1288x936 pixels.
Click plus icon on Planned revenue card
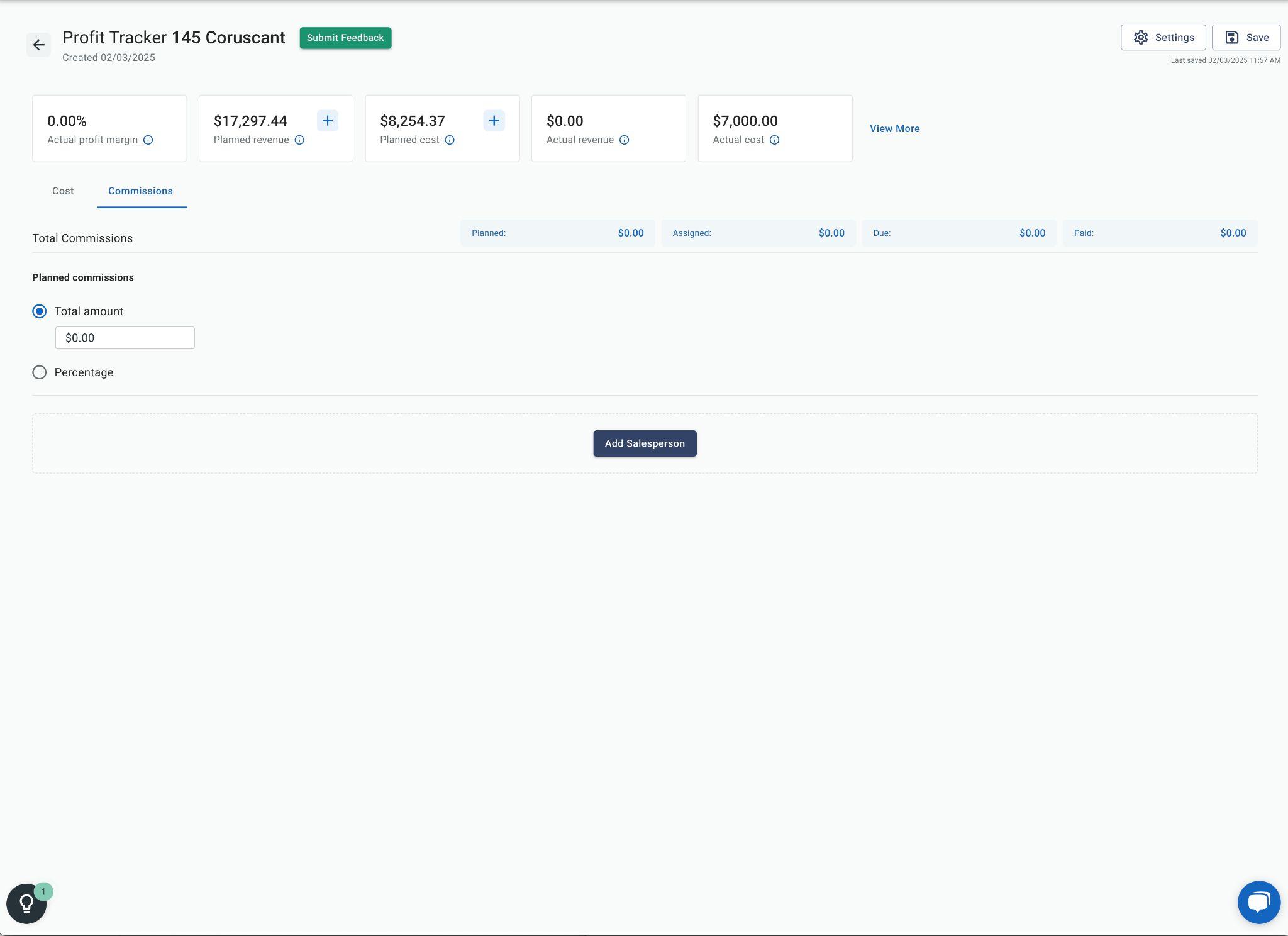327,121
